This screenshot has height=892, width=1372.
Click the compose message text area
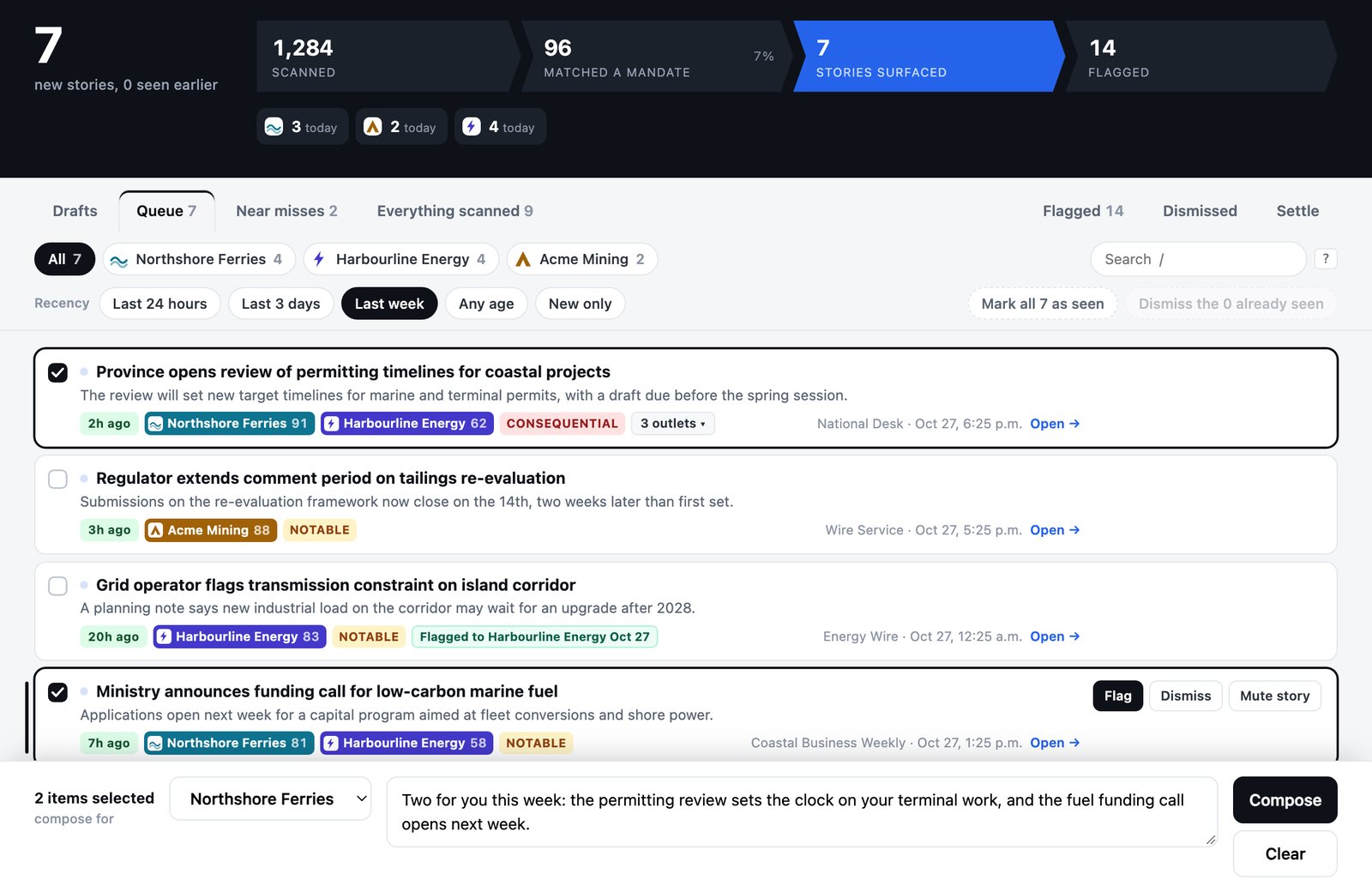[802, 812]
